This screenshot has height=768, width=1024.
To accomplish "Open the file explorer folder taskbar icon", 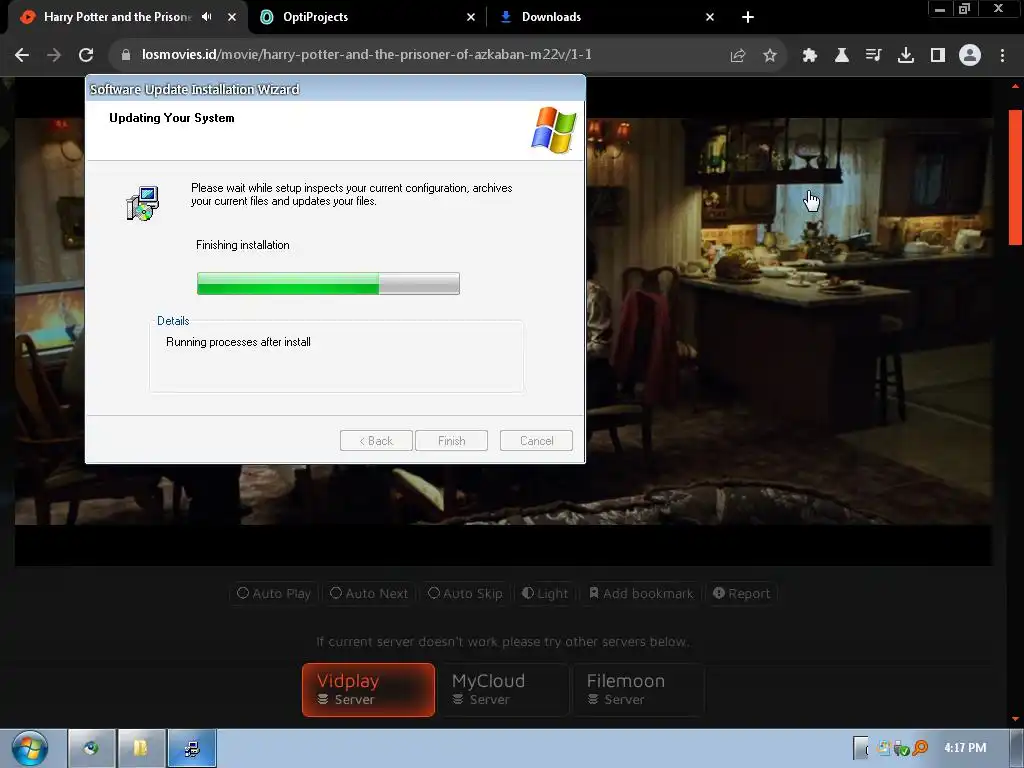I will 142,748.
